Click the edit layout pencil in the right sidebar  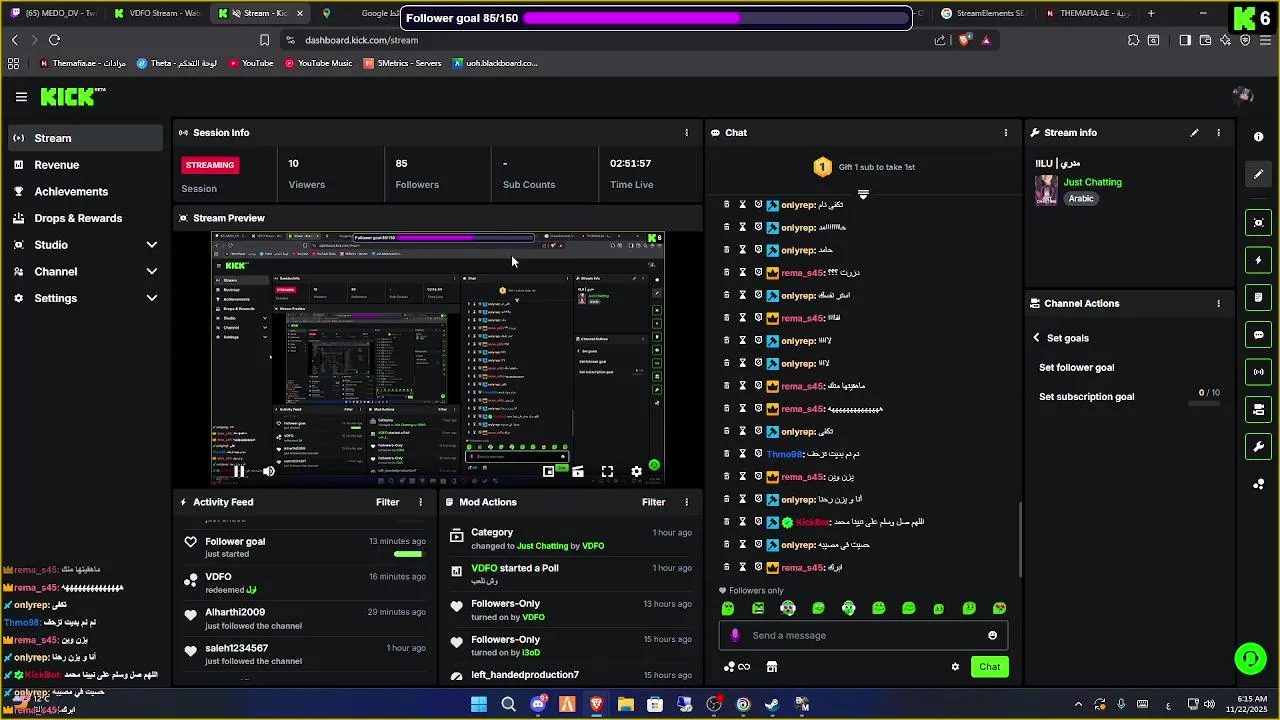[x=1258, y=174]
